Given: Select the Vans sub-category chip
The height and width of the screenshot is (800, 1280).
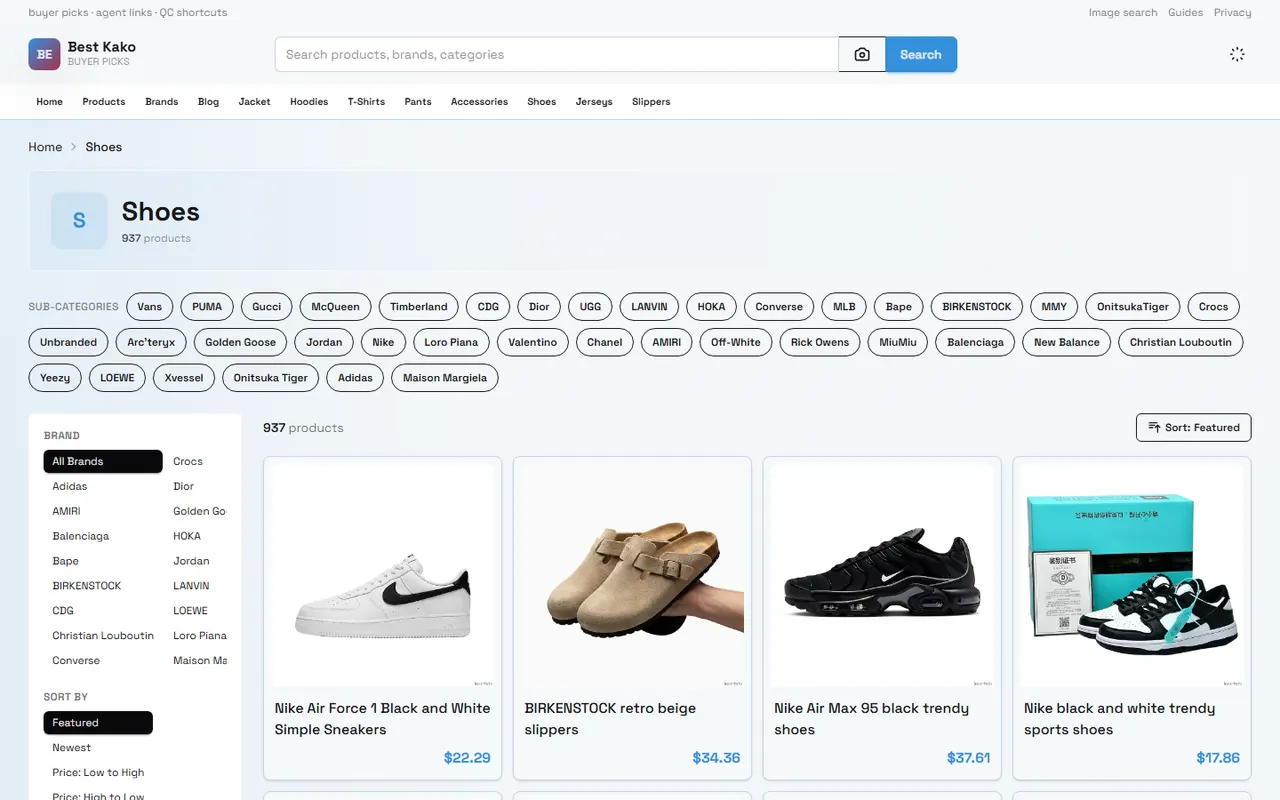Looking at the screenshot, I should pyautogui.click(x=150, y=307).
